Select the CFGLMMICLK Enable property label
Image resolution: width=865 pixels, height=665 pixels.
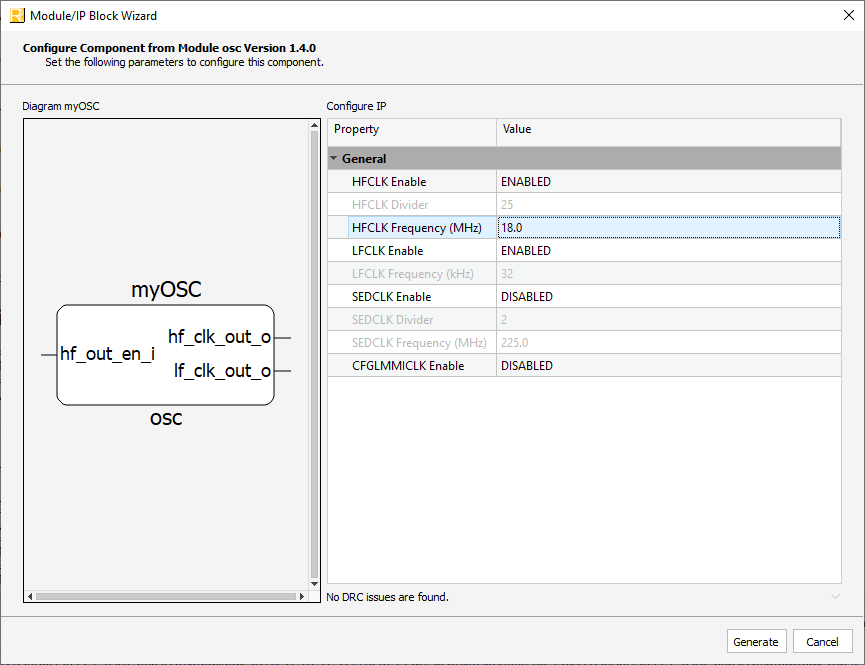[x=408, y=365]
